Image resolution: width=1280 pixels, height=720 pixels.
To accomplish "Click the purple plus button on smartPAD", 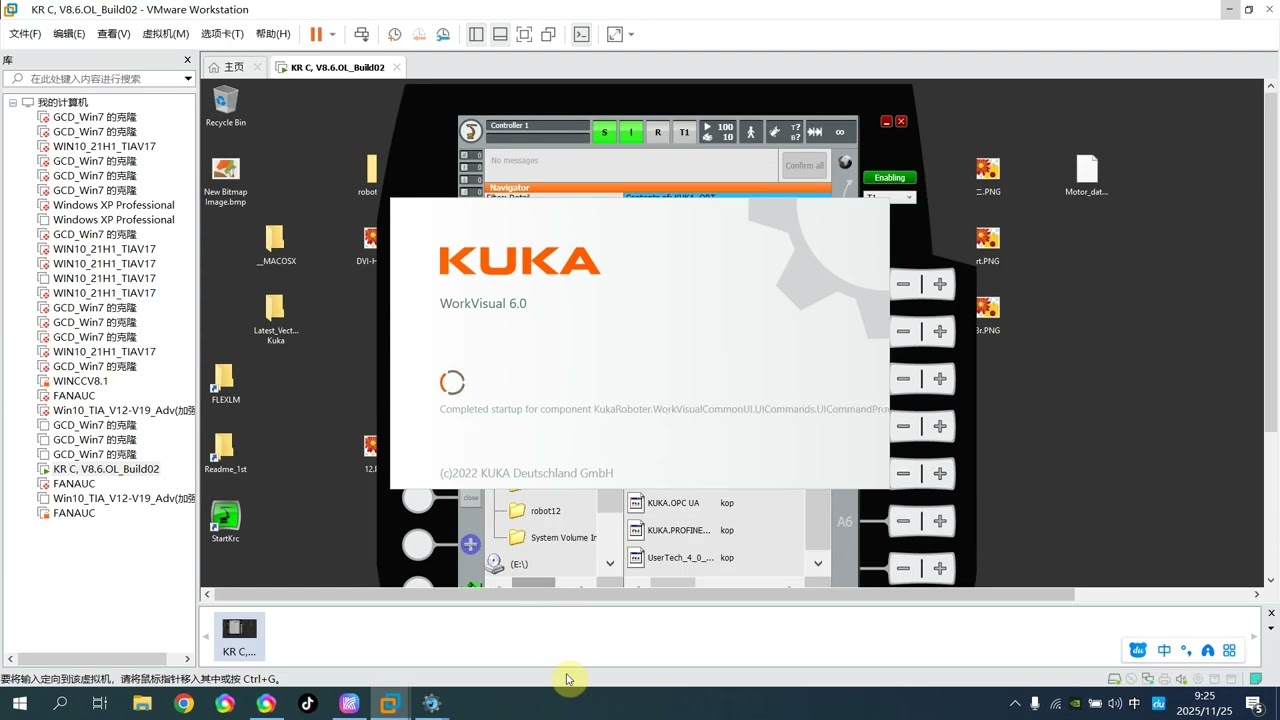I will point(471,545).
